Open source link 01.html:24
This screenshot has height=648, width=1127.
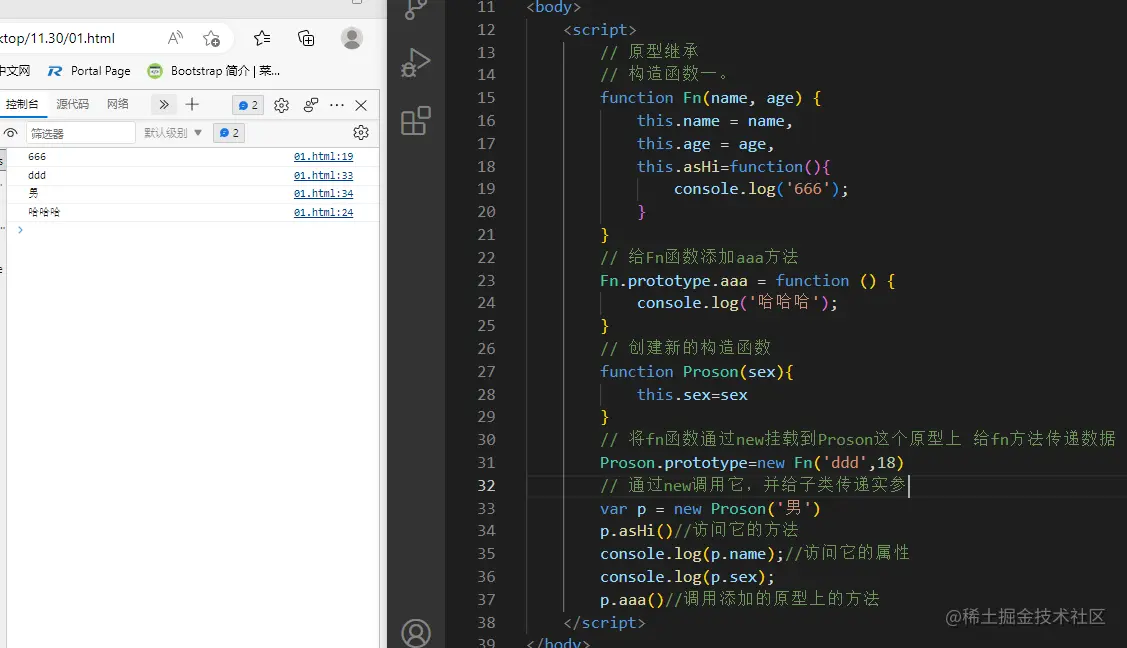[x=323, y=213]
